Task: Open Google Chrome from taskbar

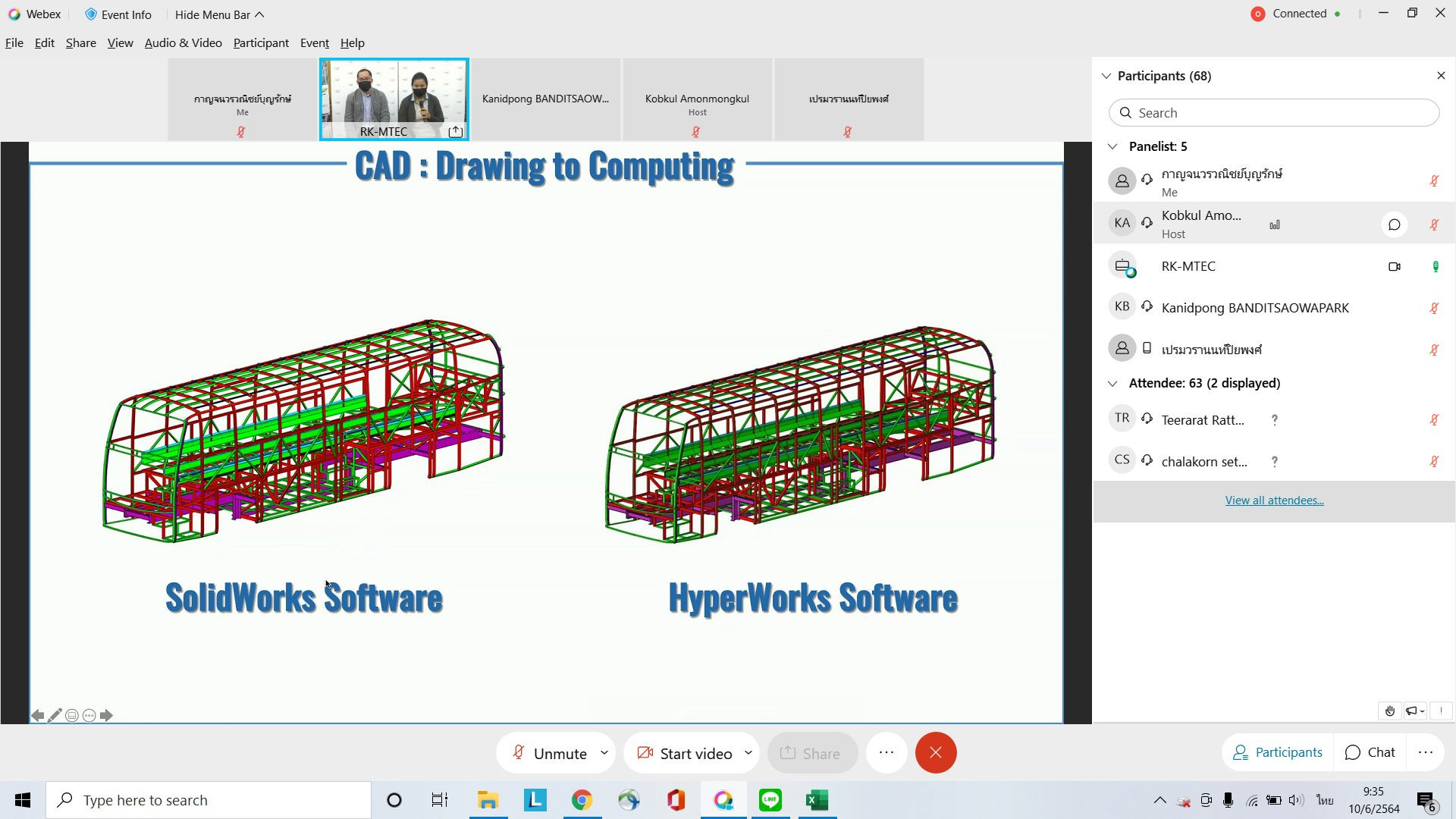Action: (x=582, y=800)
